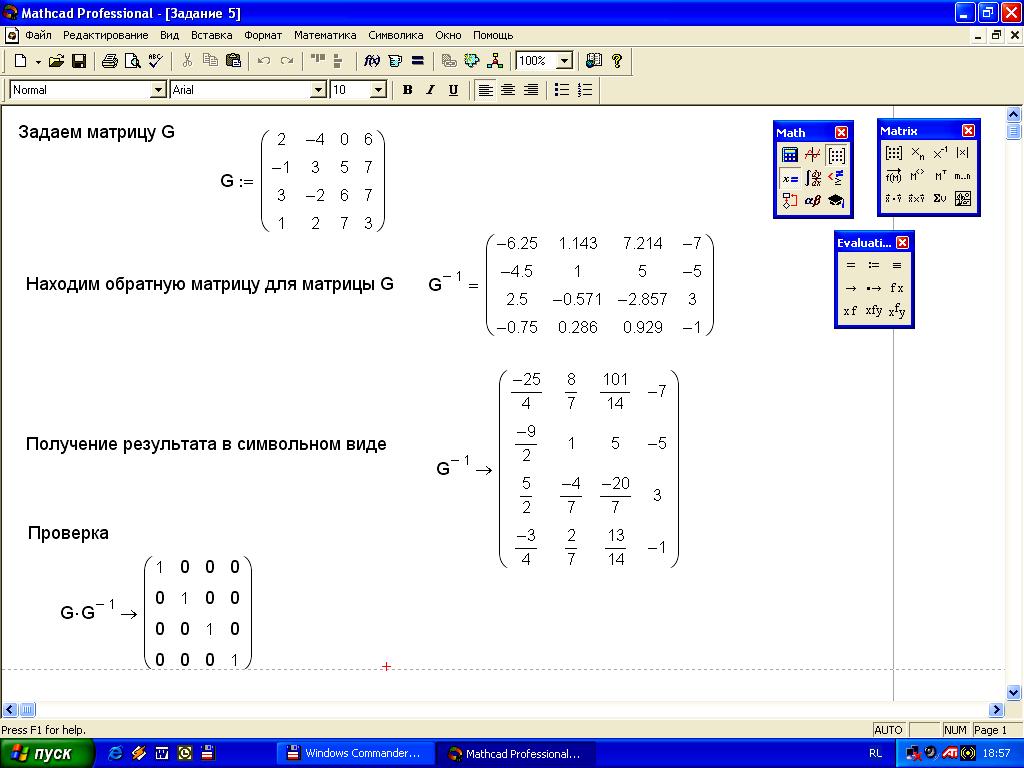Insert the cross product operator

click(917, 199)
